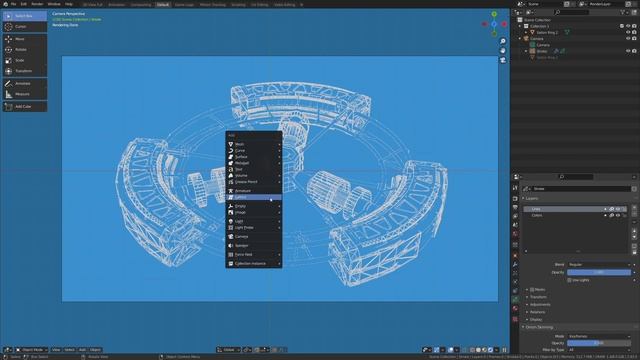Image resolution: width=640 pixels, height=360 pixels.
Task: Pick the Add Cube tool
Action: point(25,107)
